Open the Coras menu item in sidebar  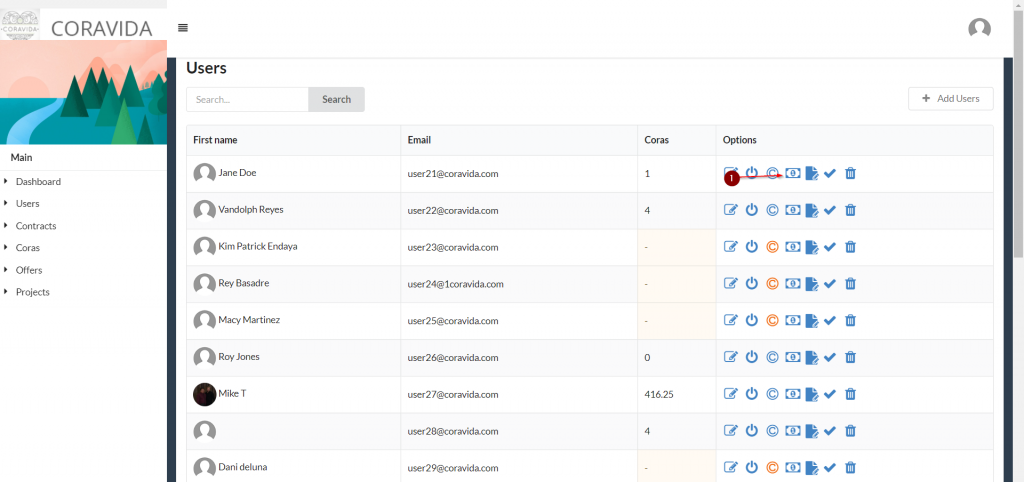pos(28,248)
